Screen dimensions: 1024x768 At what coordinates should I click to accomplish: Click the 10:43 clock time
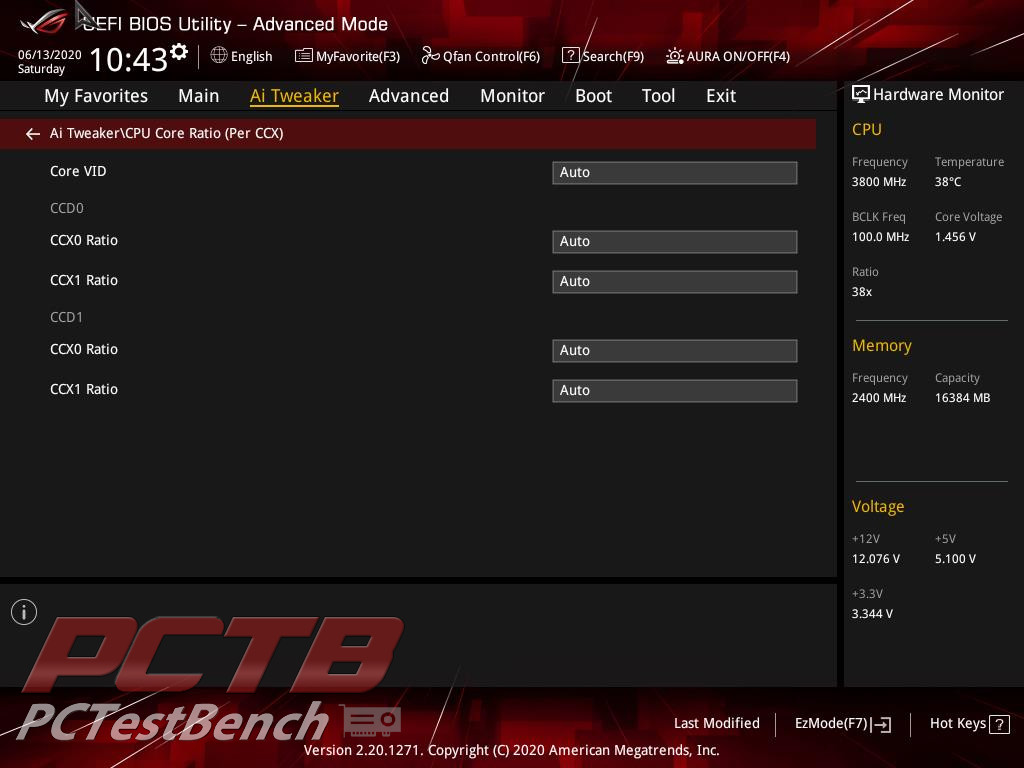[129, 59]
